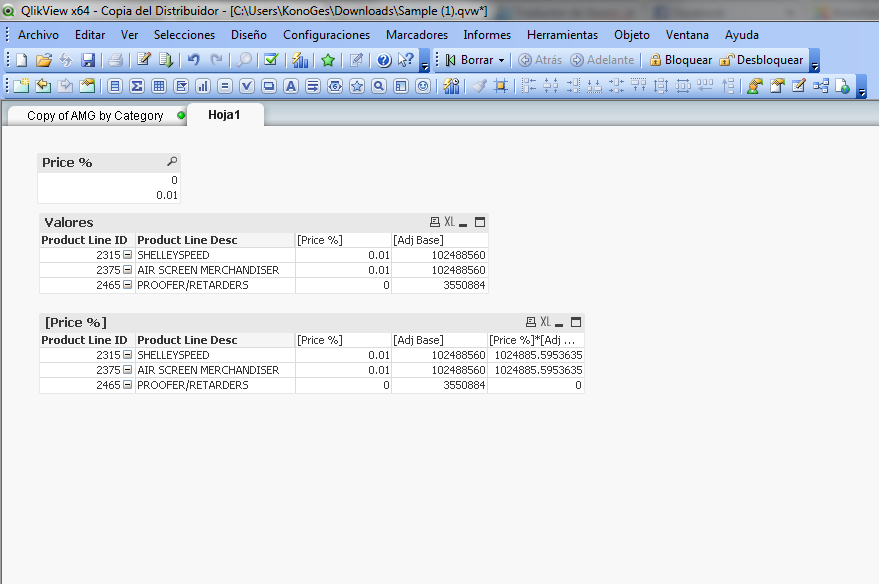Collapse row 2465 in Valores table

point(128,285)
